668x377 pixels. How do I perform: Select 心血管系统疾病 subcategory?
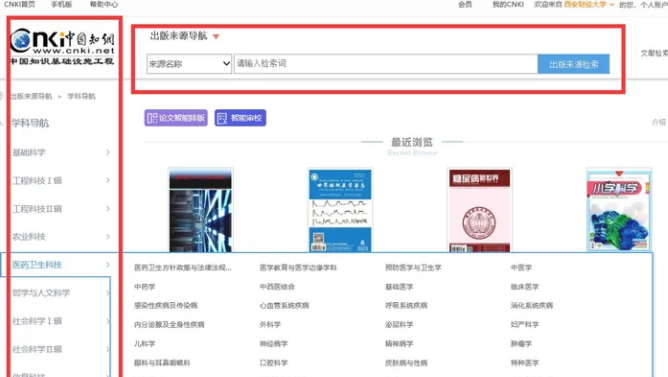284,305
